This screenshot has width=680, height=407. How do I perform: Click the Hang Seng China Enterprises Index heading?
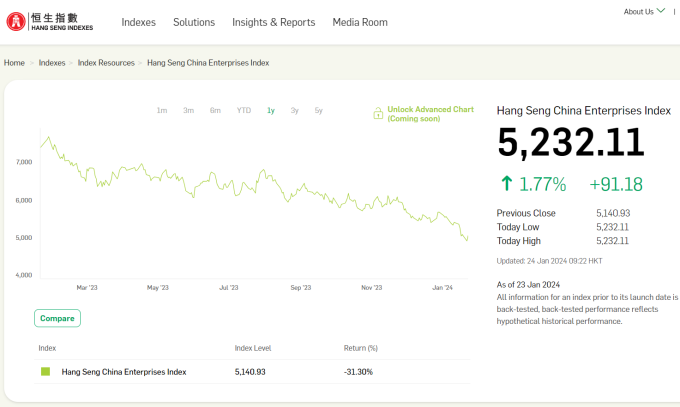point(584,111)
